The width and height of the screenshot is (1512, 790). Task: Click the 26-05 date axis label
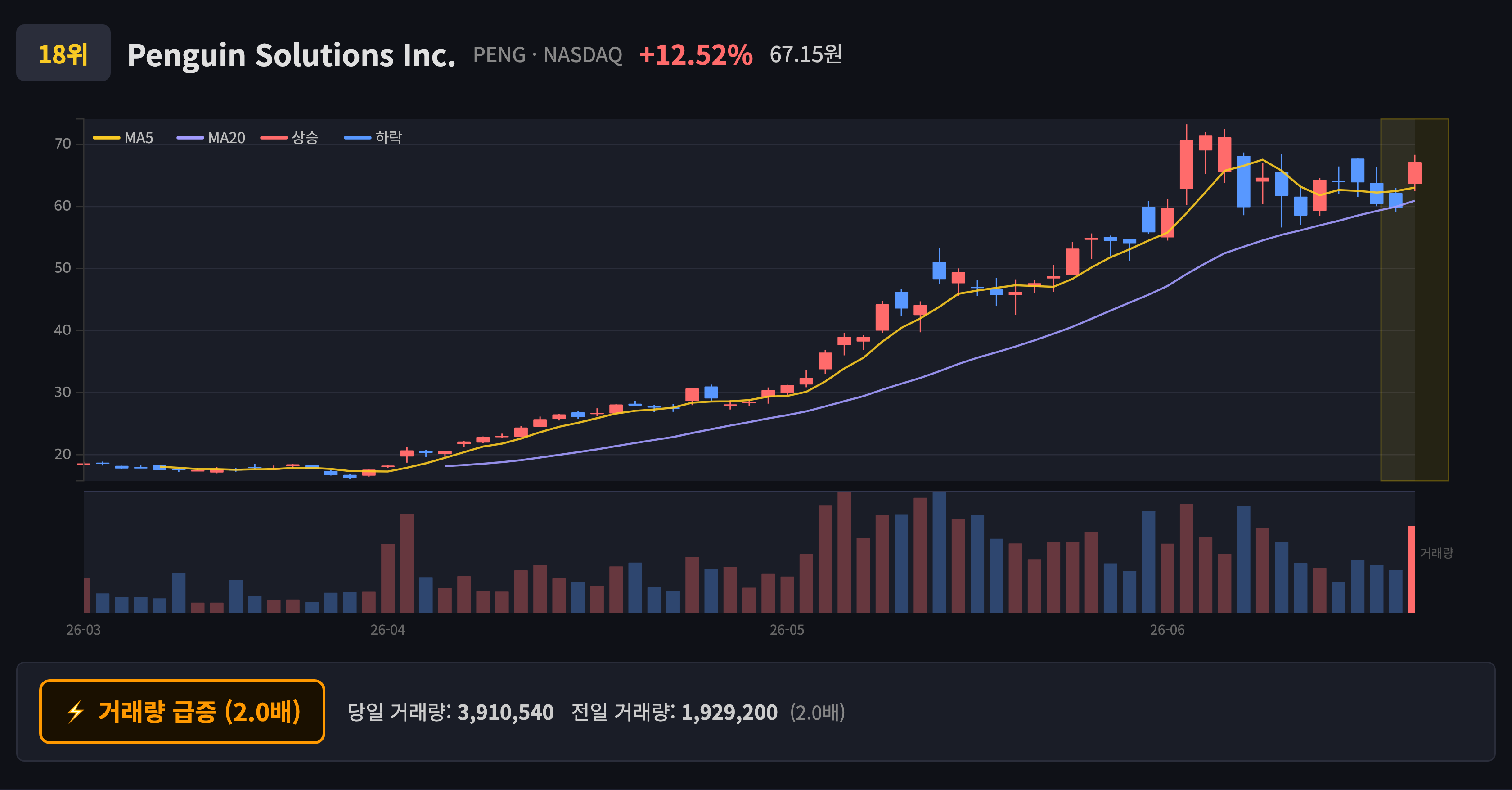click(x=787, y=630)
